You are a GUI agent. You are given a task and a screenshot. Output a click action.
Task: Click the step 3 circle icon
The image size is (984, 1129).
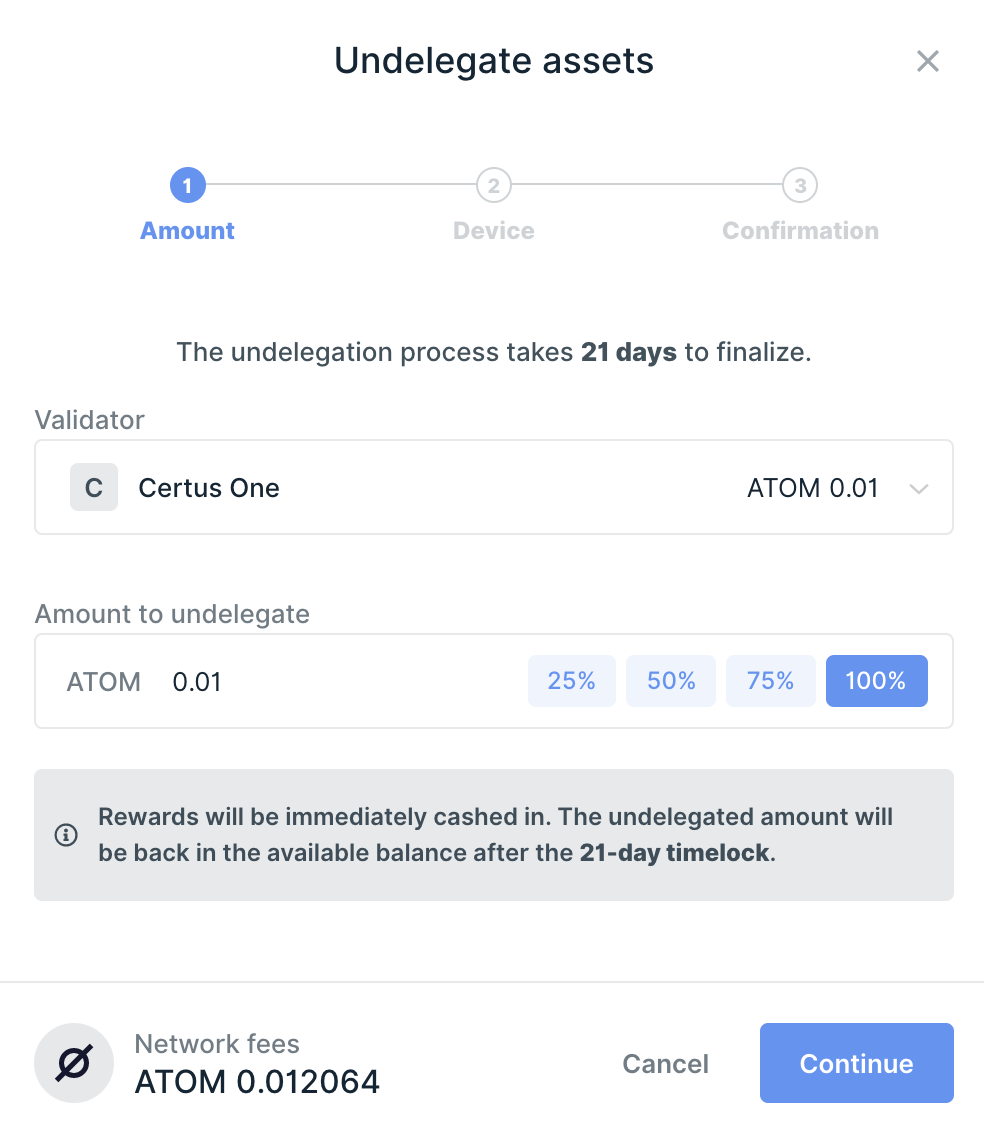coord(800,185)
